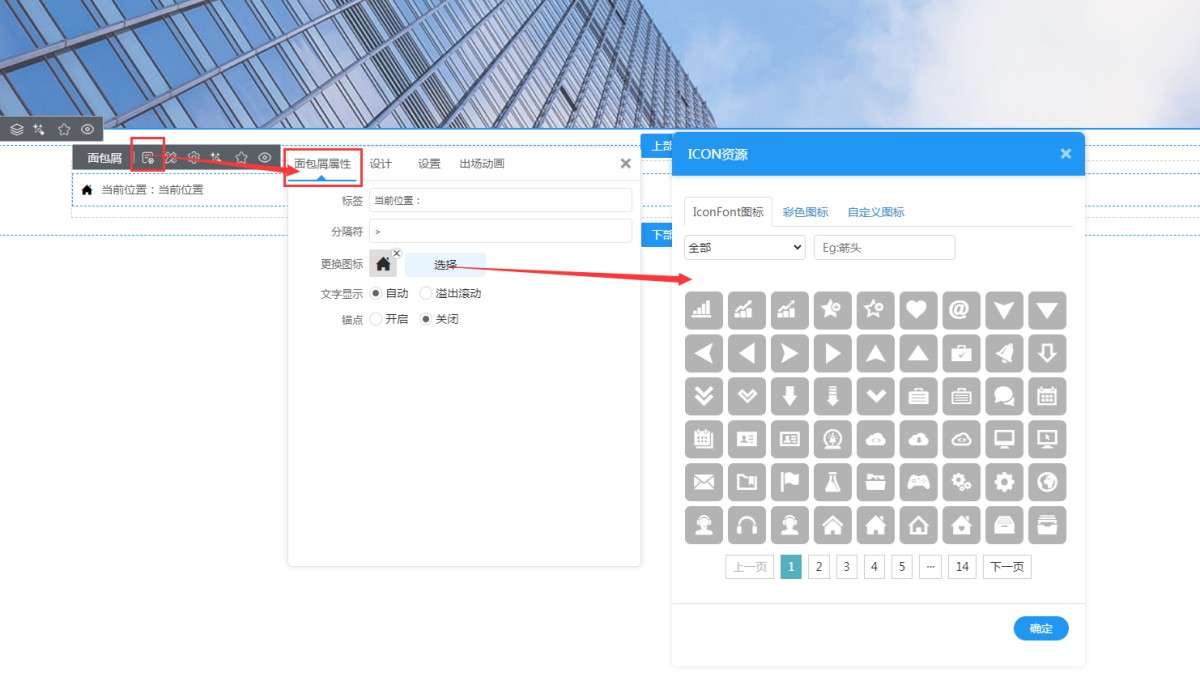Jump to page 14 of icons
The image size is (1200, 681).
[961, 567]
